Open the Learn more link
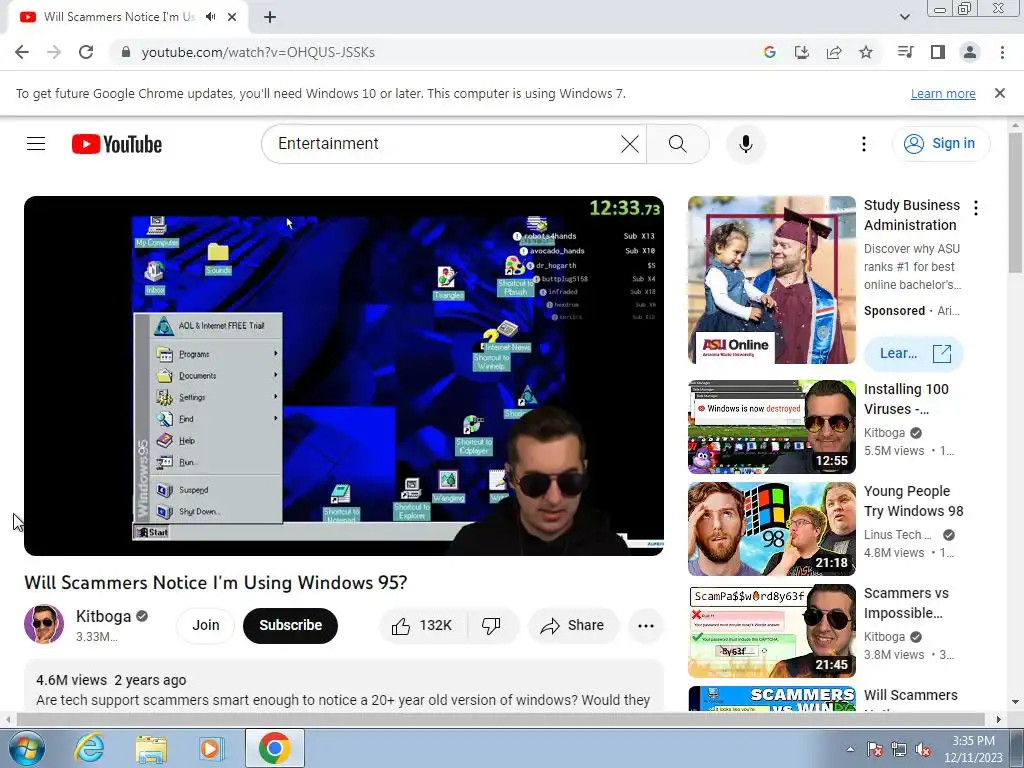 tap(943, 93)
